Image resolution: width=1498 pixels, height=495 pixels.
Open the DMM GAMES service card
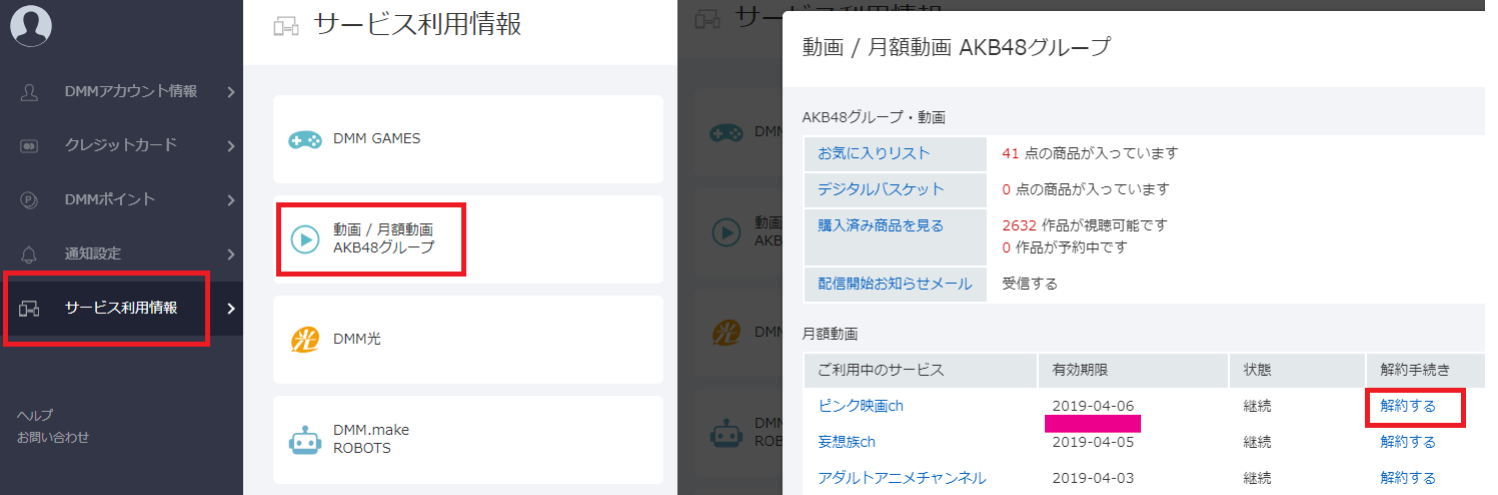coord(468,139)
